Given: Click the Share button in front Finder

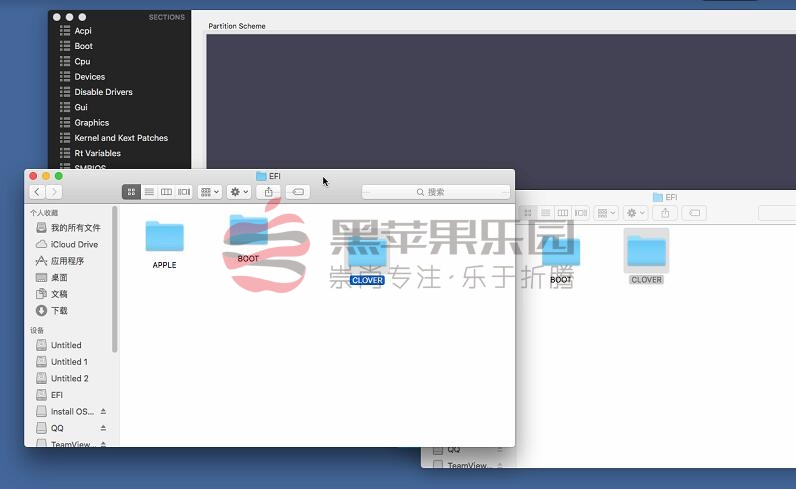Looking at the screenshot, I should (269, 192).
